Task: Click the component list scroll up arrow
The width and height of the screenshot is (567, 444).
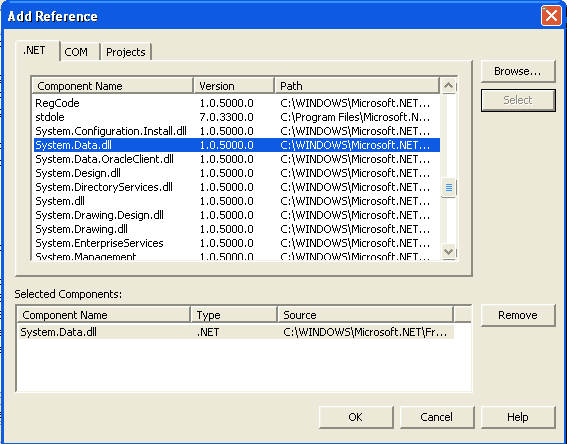Action: (449, 86)
